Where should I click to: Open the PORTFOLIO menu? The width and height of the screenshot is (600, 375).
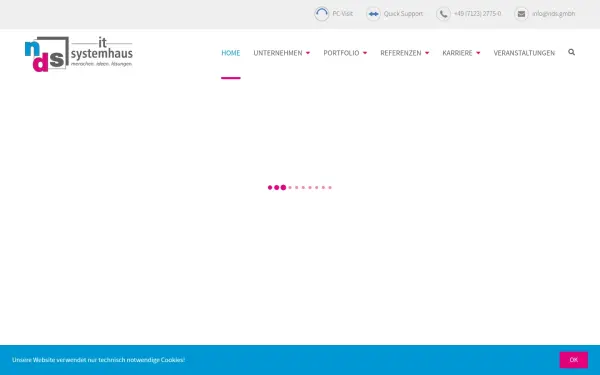(x=341, y=53)
